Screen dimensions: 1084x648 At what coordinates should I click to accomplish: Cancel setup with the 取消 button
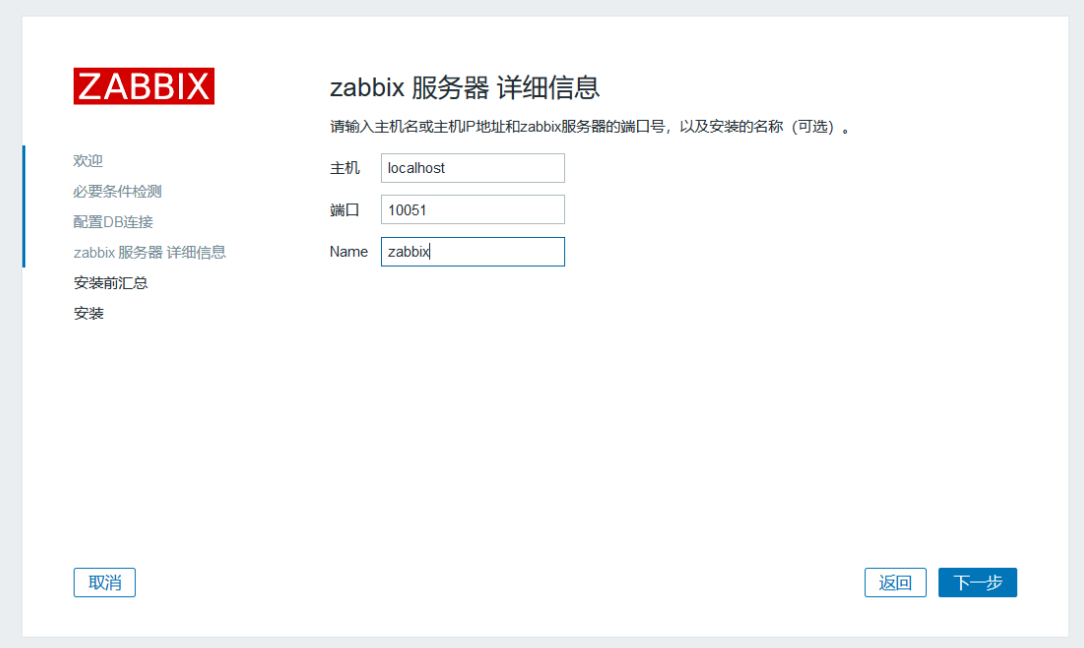tap(104, 582)
